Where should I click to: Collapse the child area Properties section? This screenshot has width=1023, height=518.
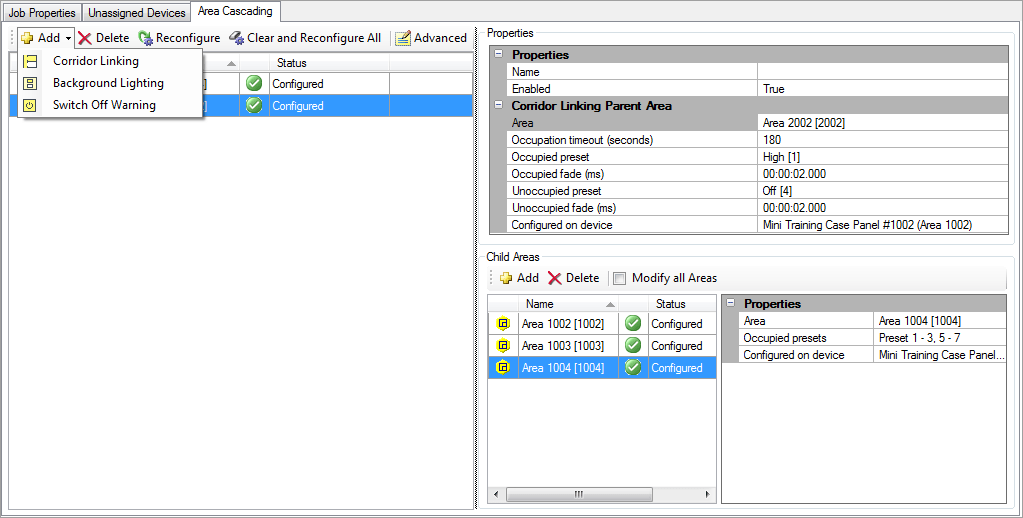[x=731, y=303]
